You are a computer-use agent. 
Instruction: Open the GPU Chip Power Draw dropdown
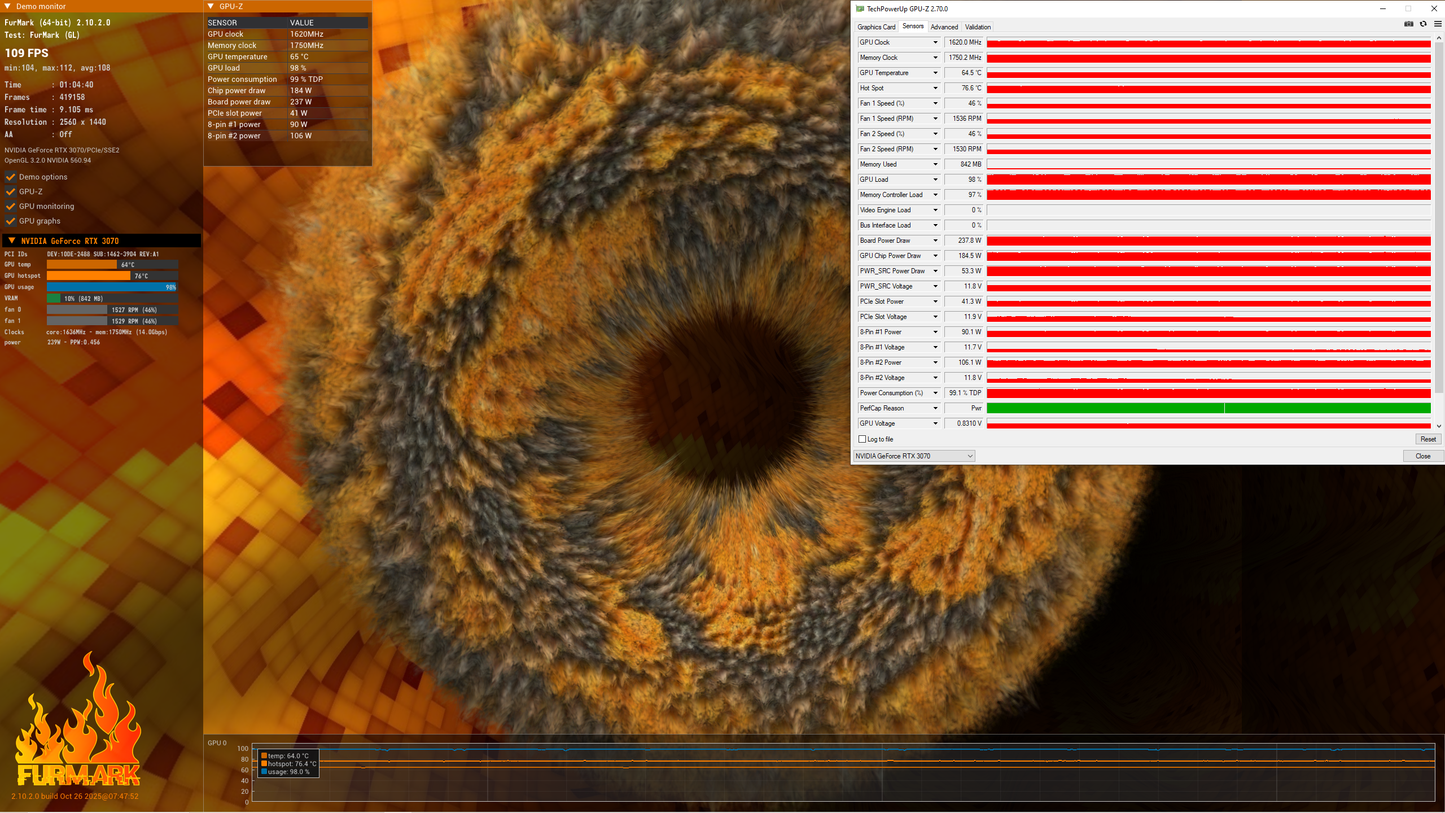point(935,256)
